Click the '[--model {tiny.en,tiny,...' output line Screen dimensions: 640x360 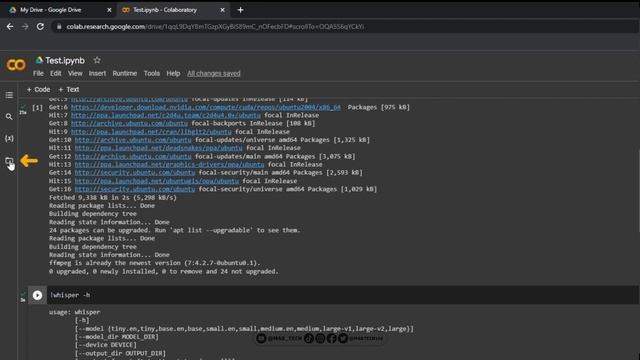click(x=244, y=329)
